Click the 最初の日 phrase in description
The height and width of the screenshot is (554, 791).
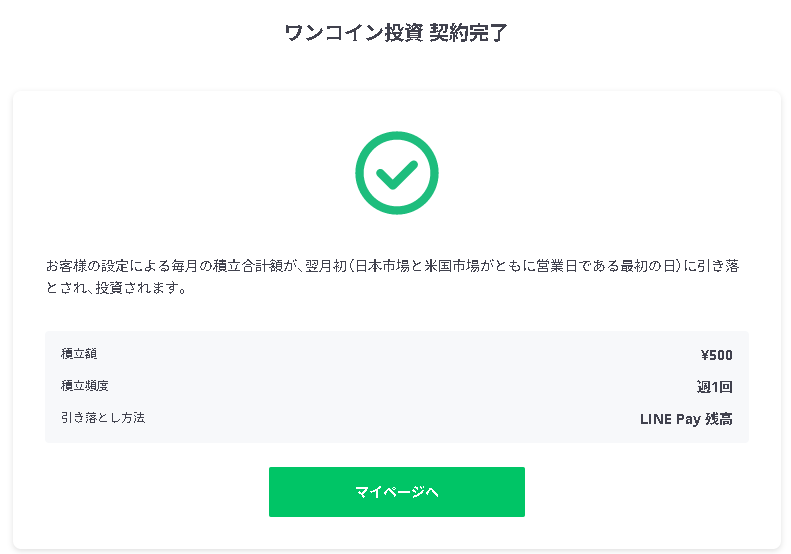tap(648, 266)
